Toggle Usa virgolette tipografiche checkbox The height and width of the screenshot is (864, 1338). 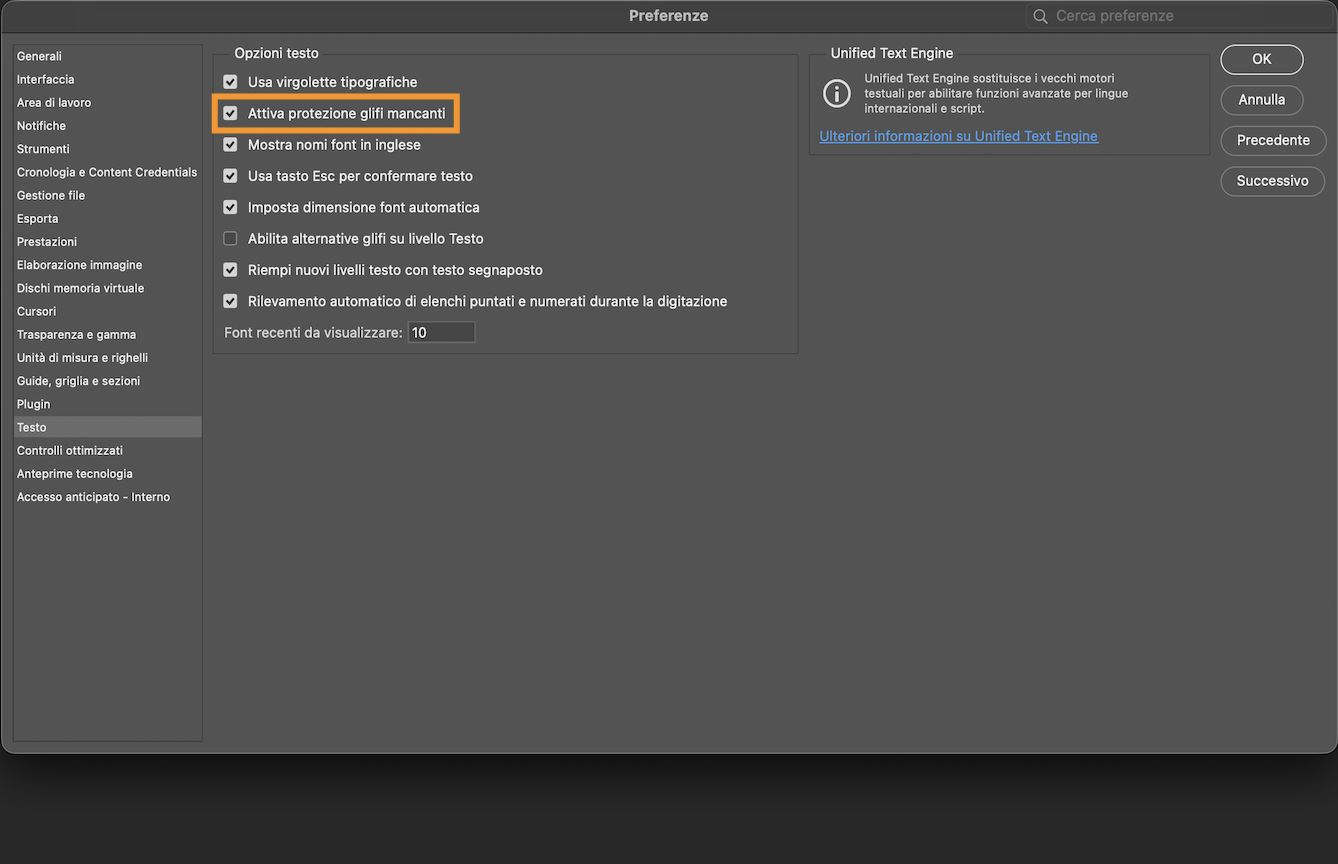pyautogui.click(x=230, y=82)
